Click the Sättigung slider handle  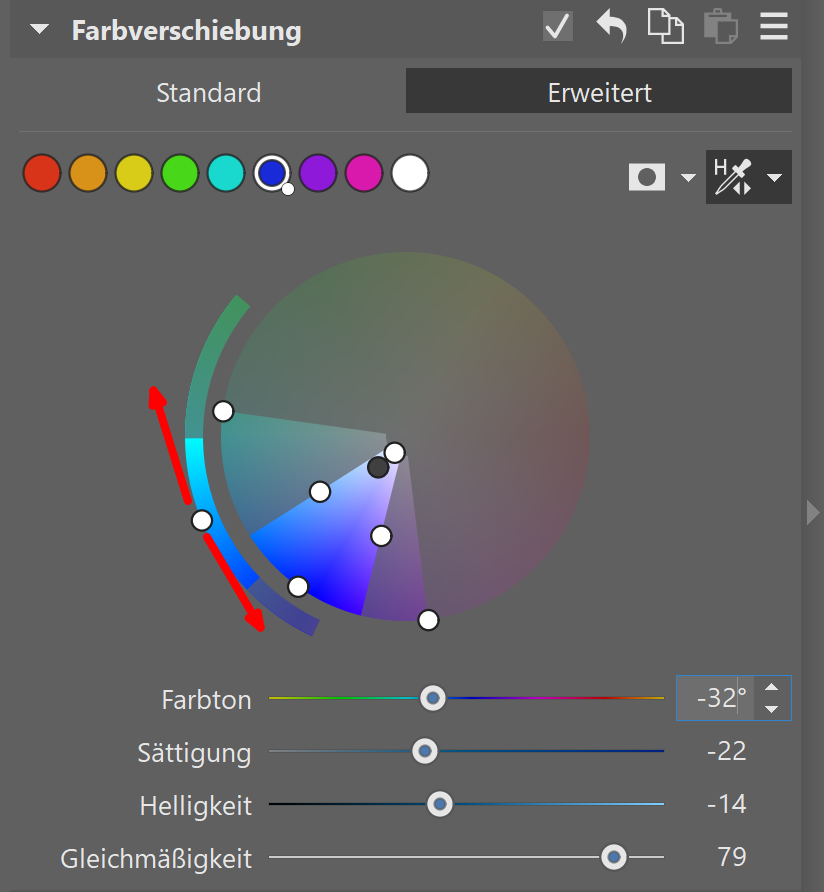click(x=425, y=750)
